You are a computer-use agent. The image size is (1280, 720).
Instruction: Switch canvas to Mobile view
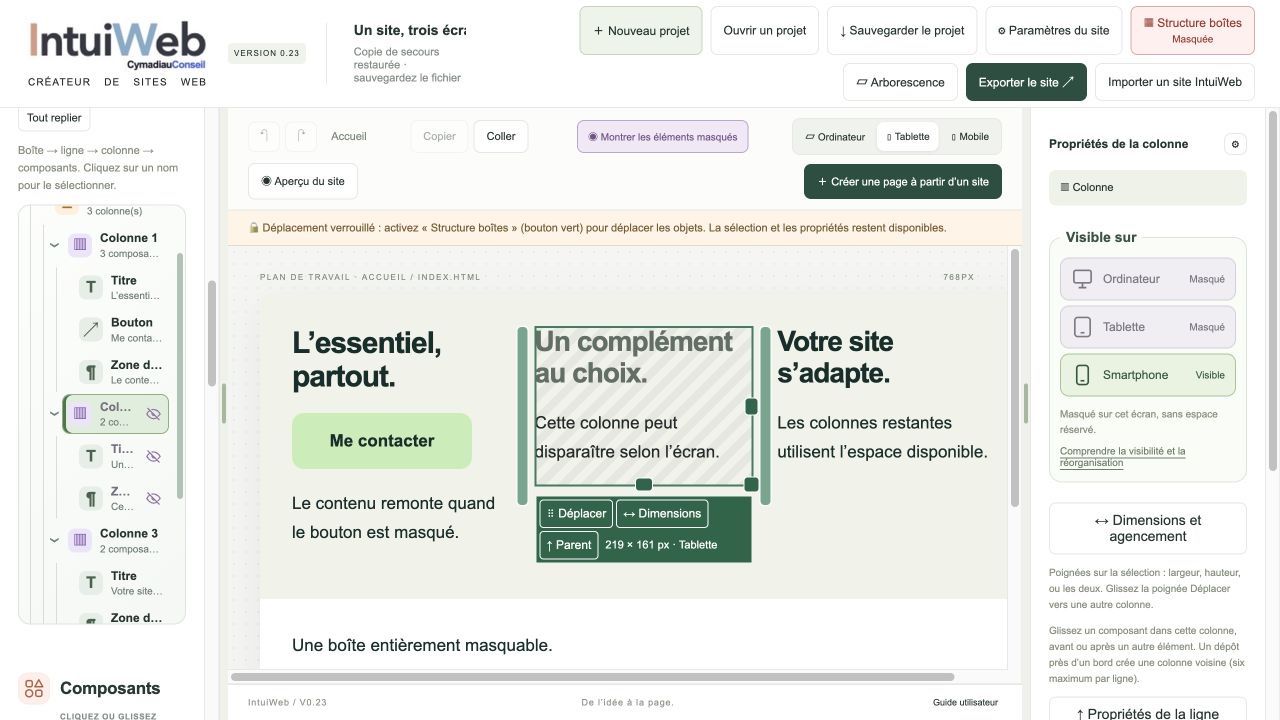970,137
